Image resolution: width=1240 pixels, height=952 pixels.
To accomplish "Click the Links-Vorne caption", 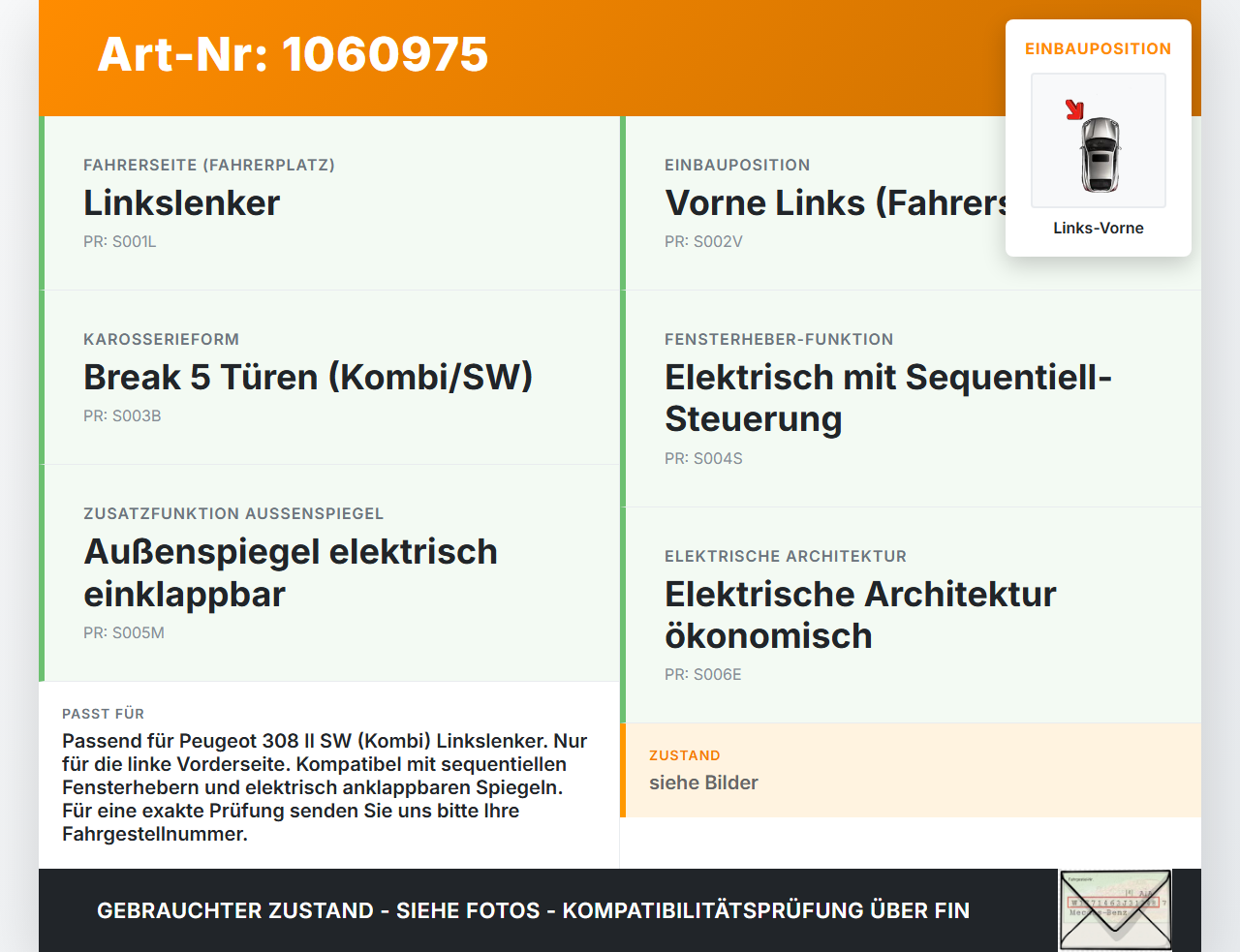I will pos(1099,228).
